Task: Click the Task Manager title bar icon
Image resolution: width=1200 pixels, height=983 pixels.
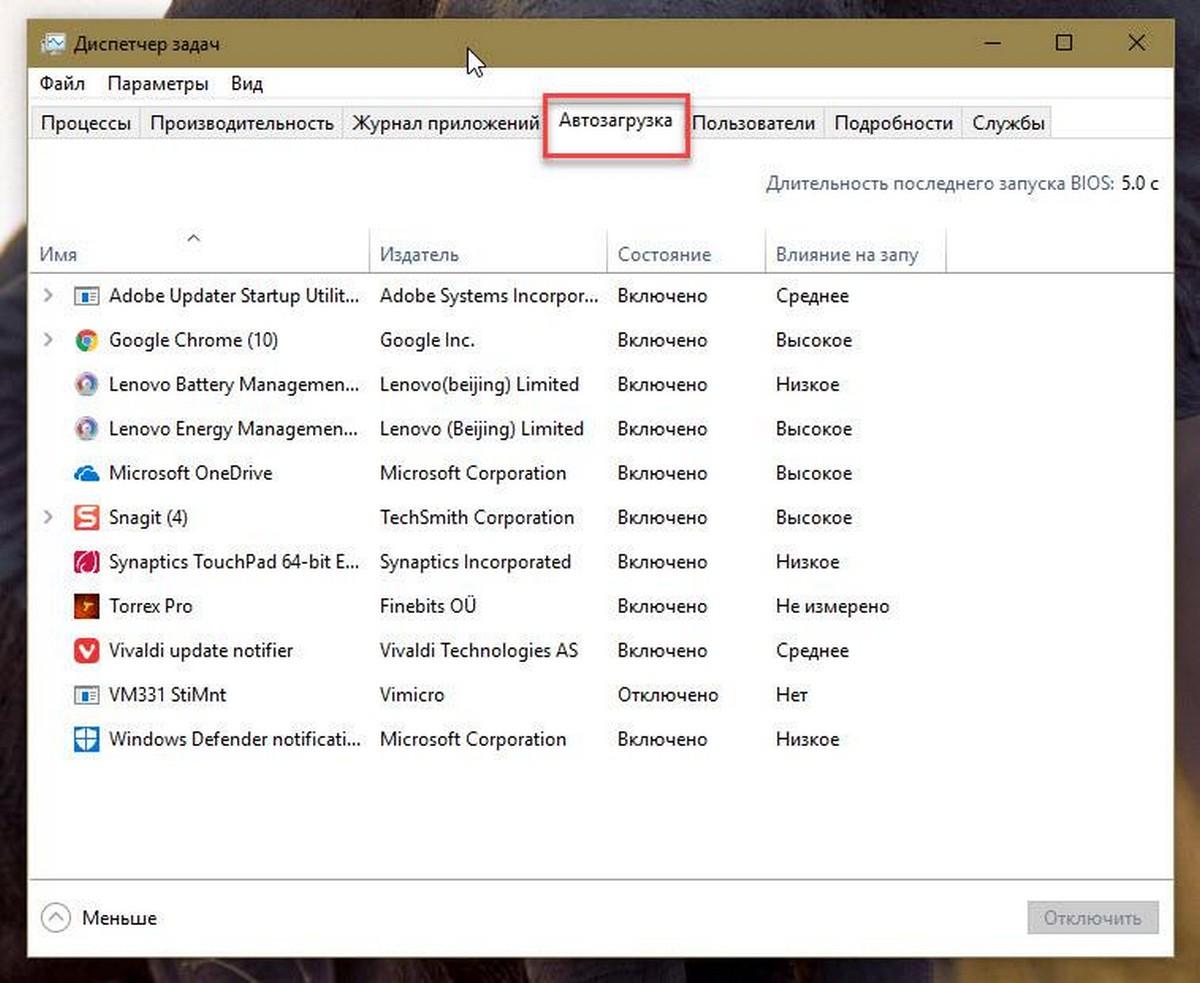Action: point(53,44)
